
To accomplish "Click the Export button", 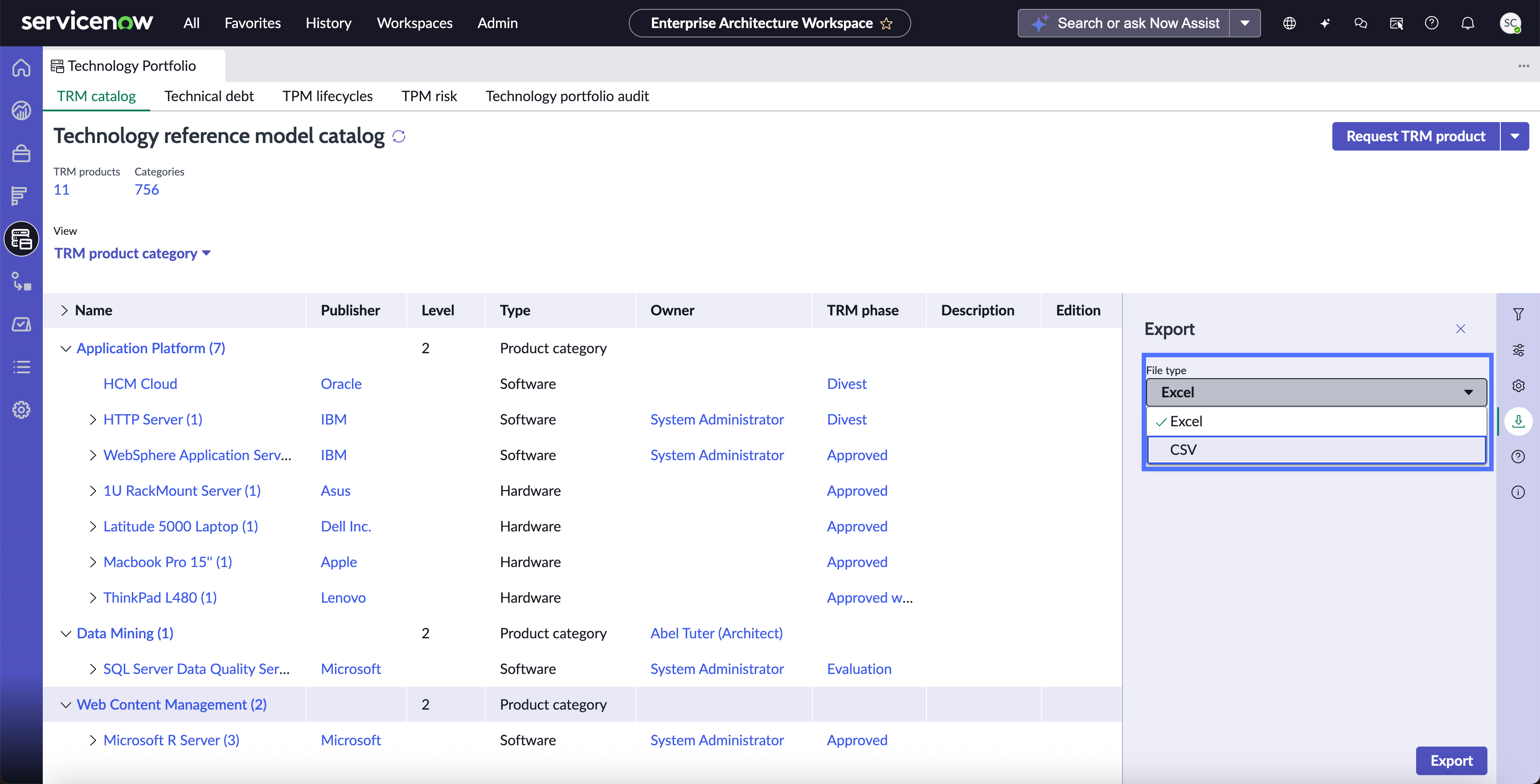I will [1451, 761].
